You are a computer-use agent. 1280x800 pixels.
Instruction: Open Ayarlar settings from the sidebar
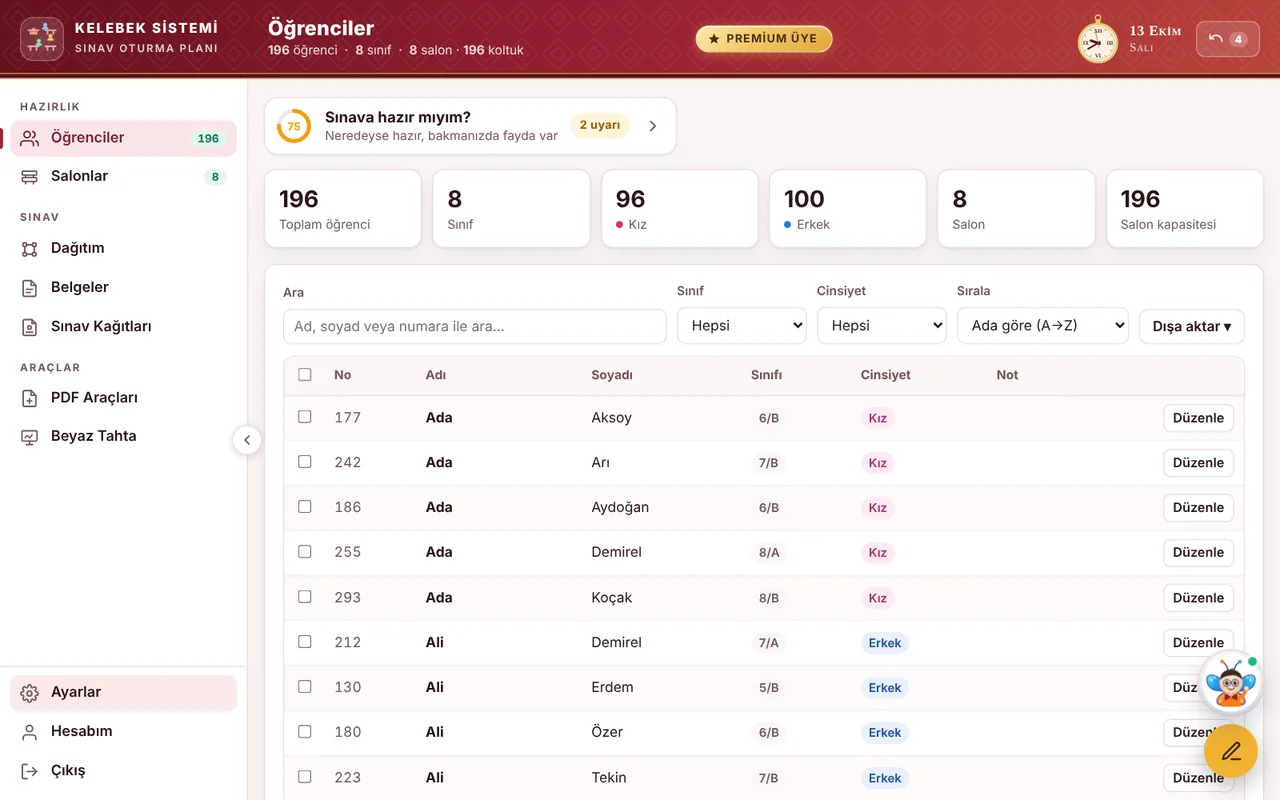123,692
